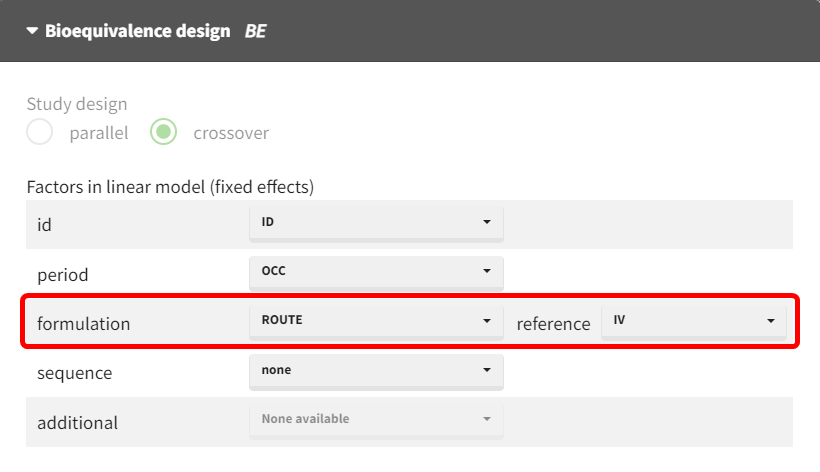Select the crossover study design radio button
This screenshot has height=472, width=820.
(x=164, y=132)
